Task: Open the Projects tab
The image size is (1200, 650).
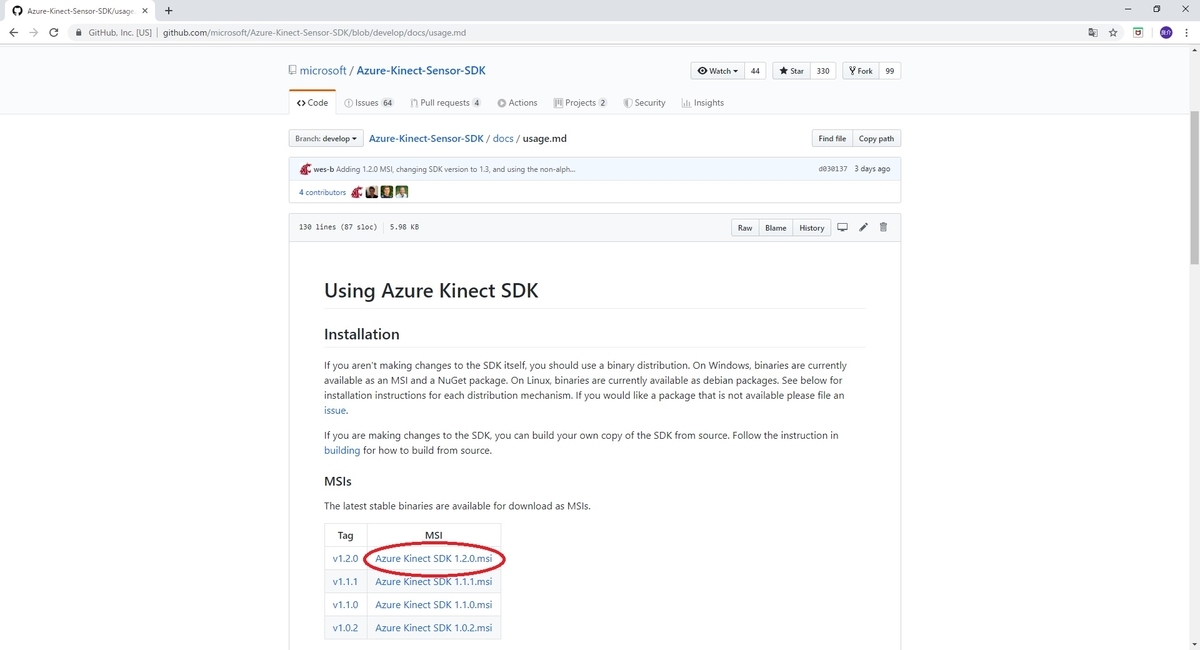Action: pyautogui.click(x=579, y=103)
